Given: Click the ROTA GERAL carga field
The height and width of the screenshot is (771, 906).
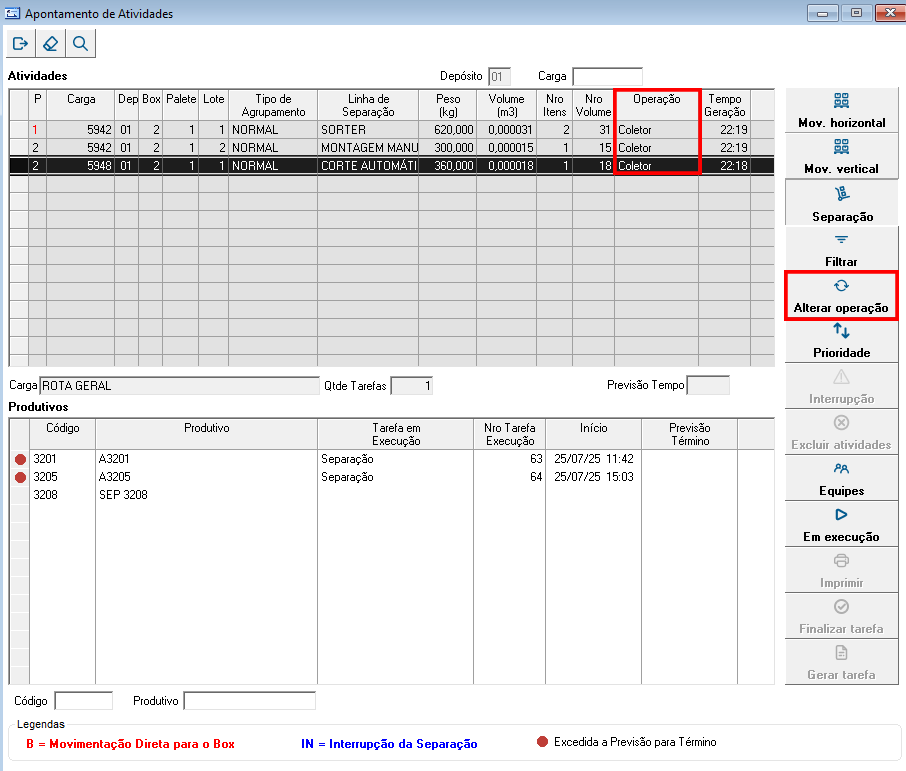Looking at the screenshot, I should point(179,386).
